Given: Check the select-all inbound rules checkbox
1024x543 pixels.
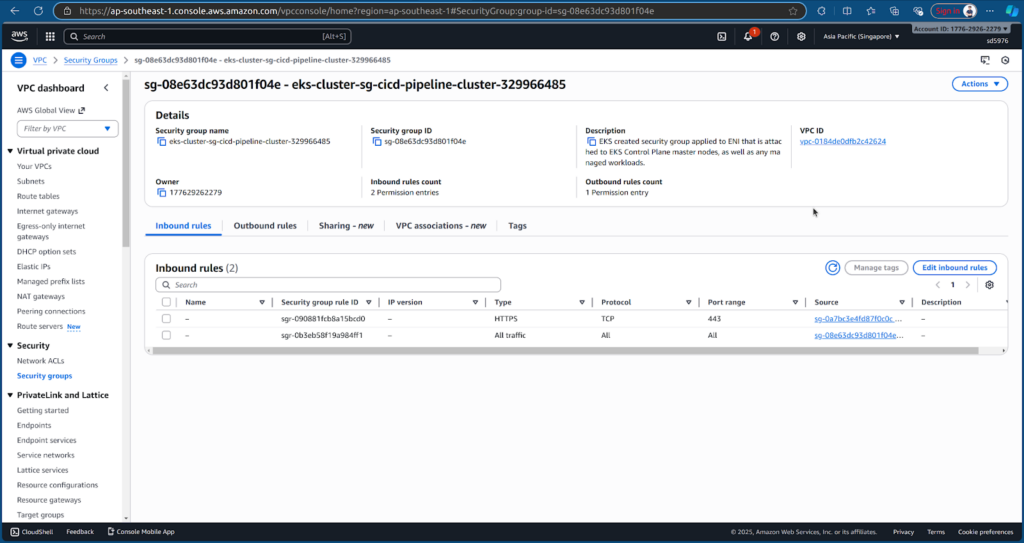Looking at the screenshot, I should [166, 302].
